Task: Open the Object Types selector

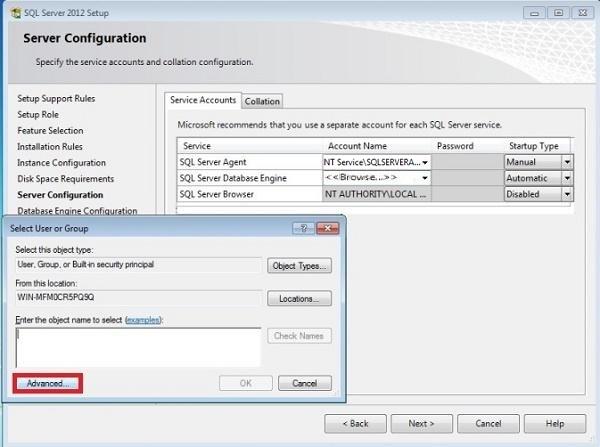Action: (x=299, y=266)
